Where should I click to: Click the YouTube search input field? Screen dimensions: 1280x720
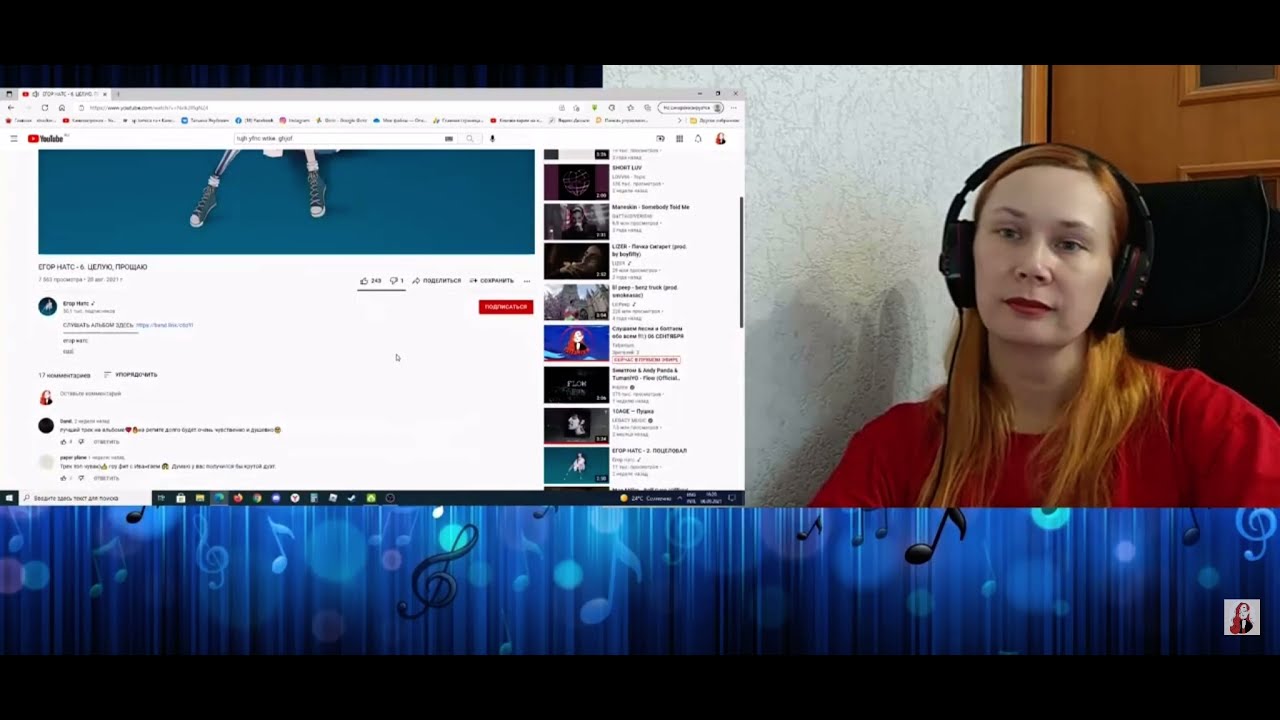[x=338, y=139]
